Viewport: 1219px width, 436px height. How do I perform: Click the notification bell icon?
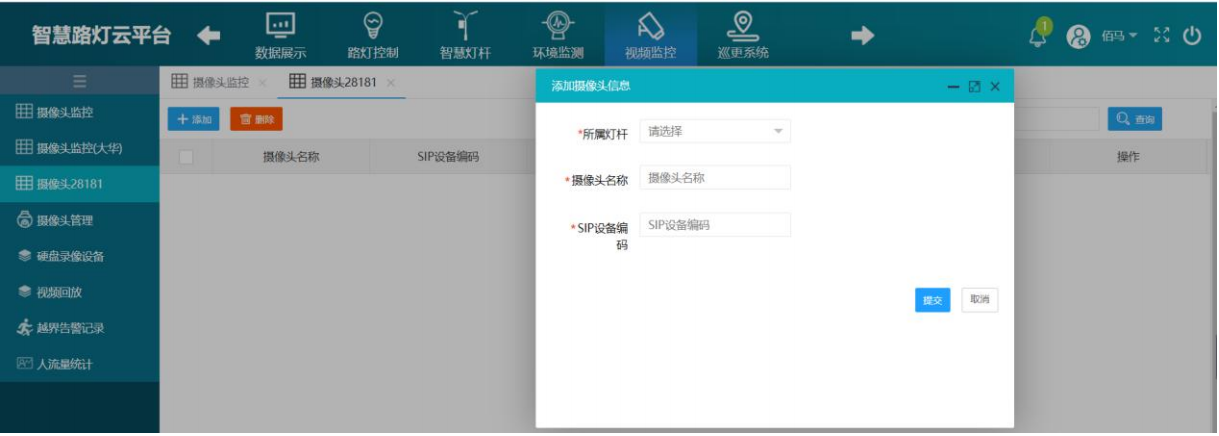(1039, 34)
